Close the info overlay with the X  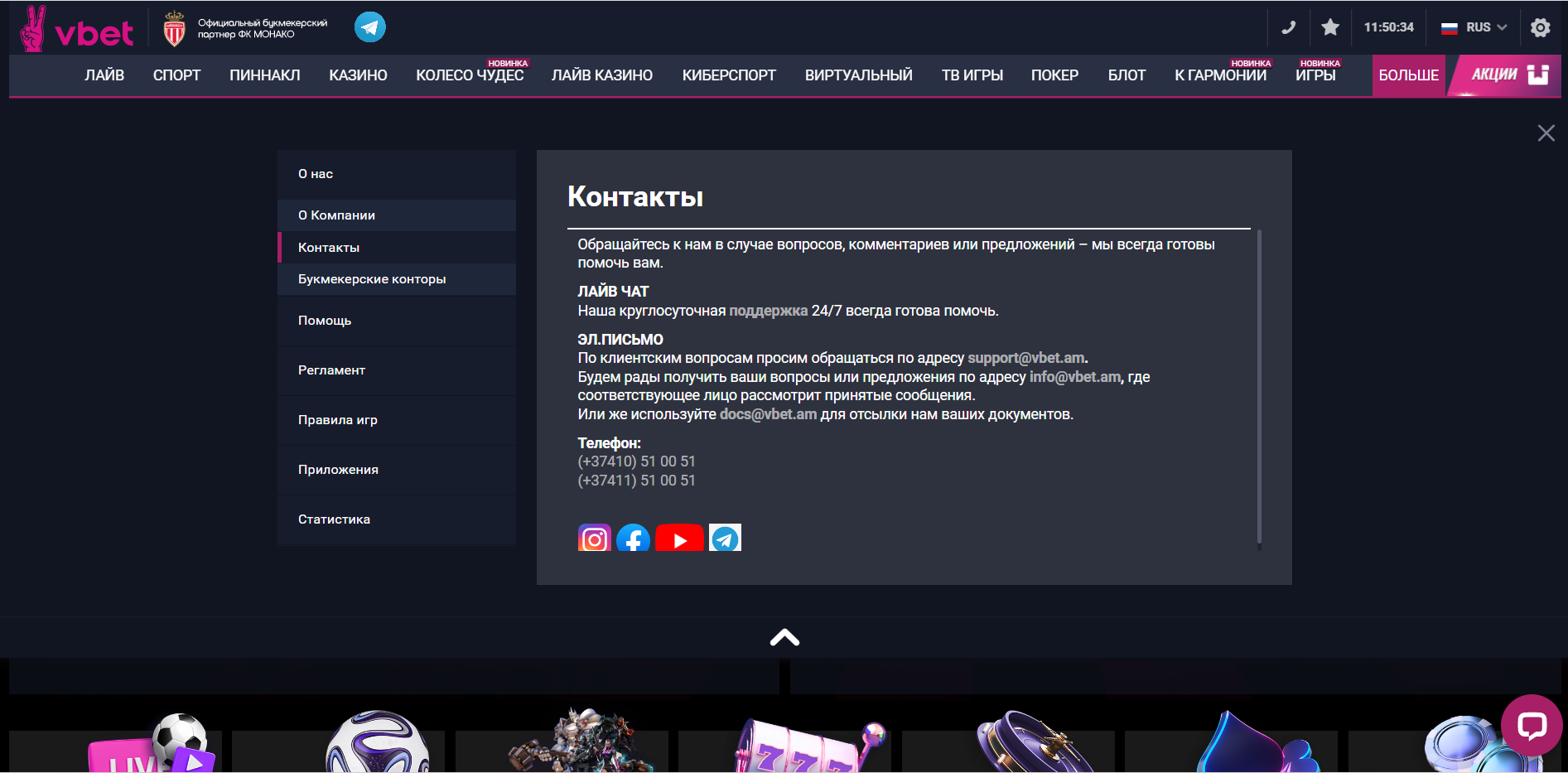tap(1546, 133)
